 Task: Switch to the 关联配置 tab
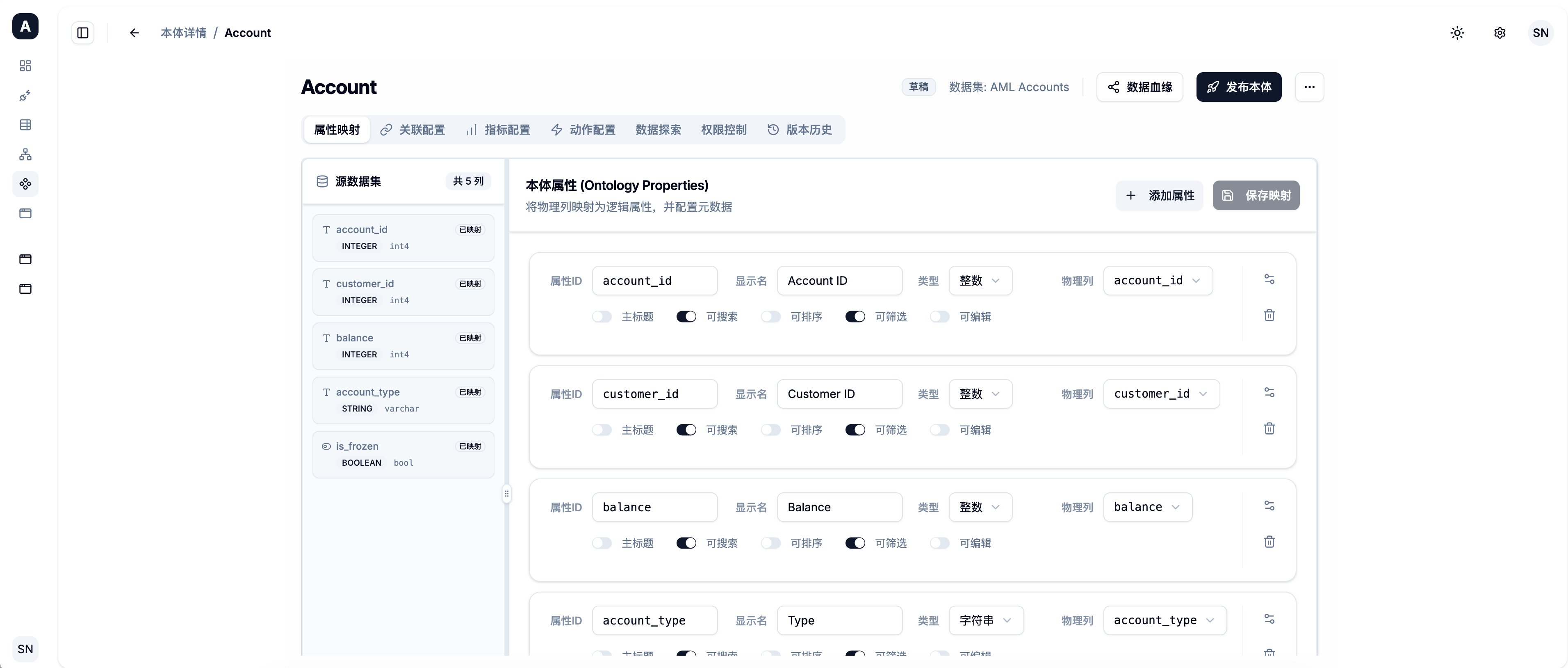tap(413, 130)
